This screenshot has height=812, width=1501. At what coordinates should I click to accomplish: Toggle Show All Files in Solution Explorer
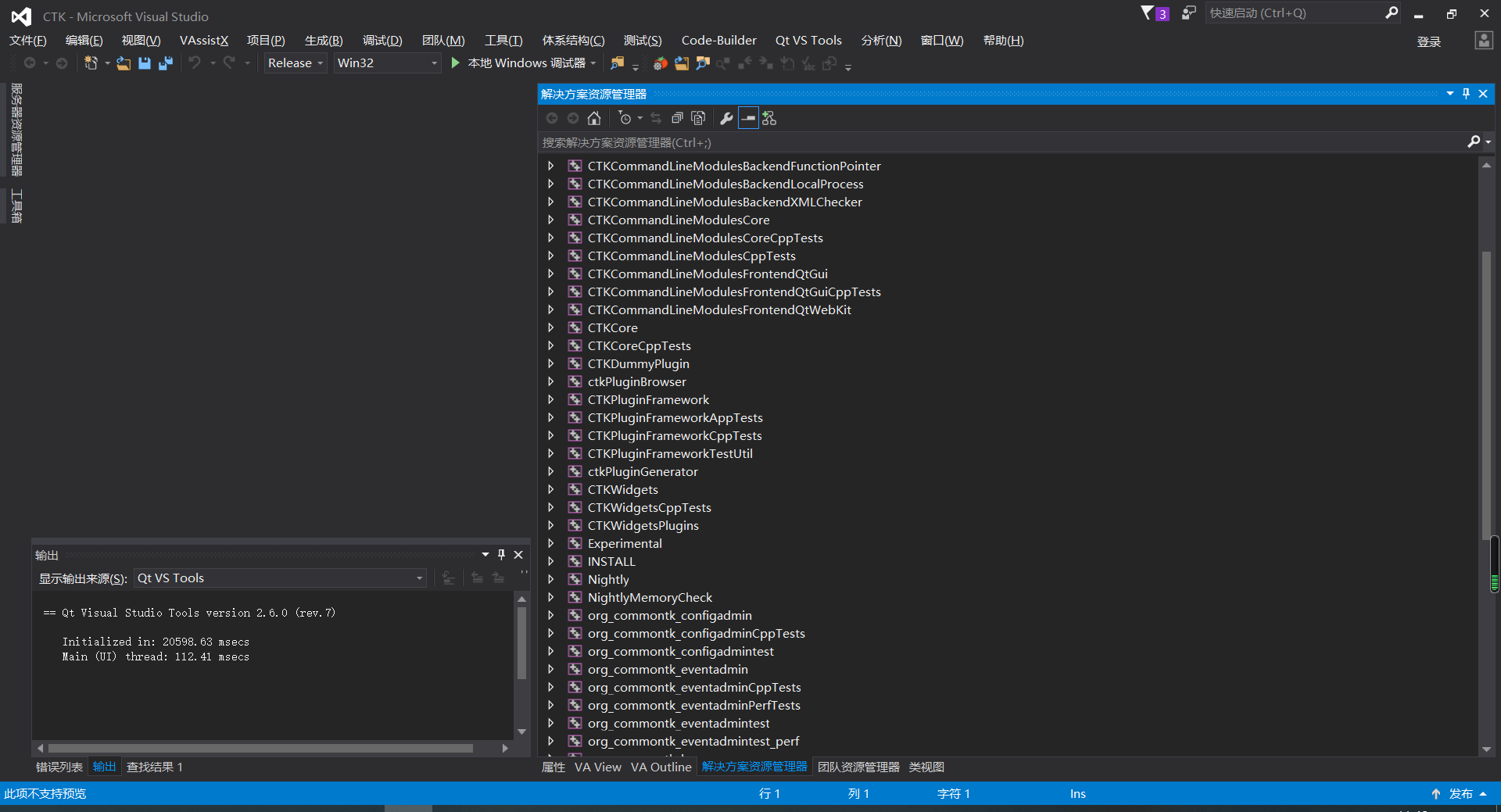[x=698, y=118]
